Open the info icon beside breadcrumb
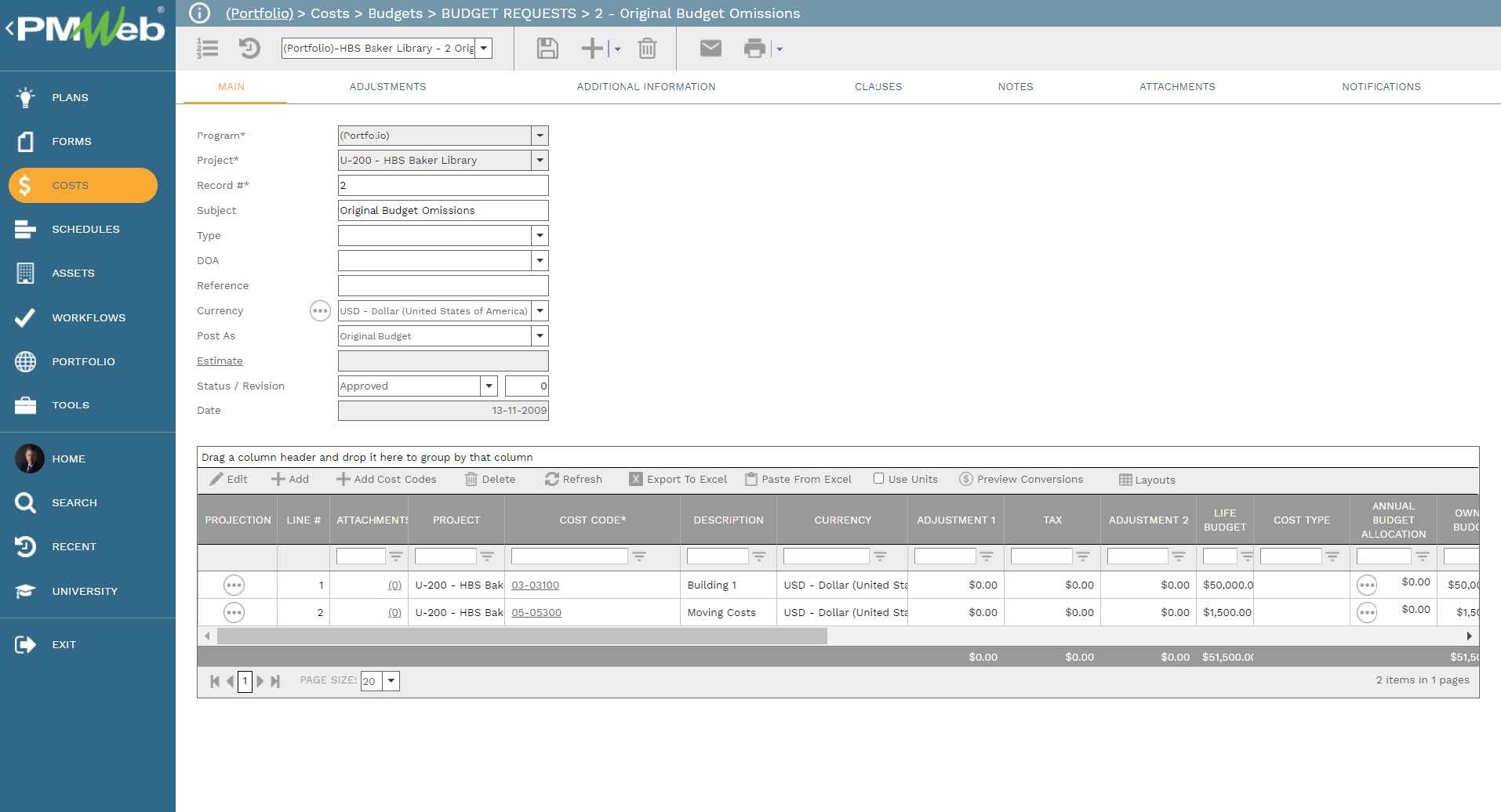This screenshot has width=1501, height=812. (x=200, y=13)
